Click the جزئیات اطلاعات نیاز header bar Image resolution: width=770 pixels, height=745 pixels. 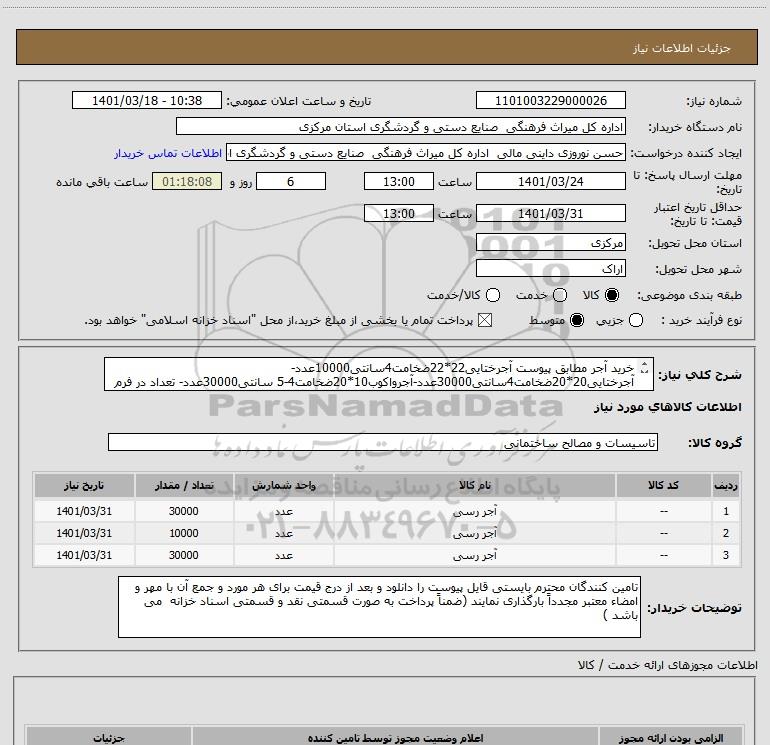coord(386,47)
